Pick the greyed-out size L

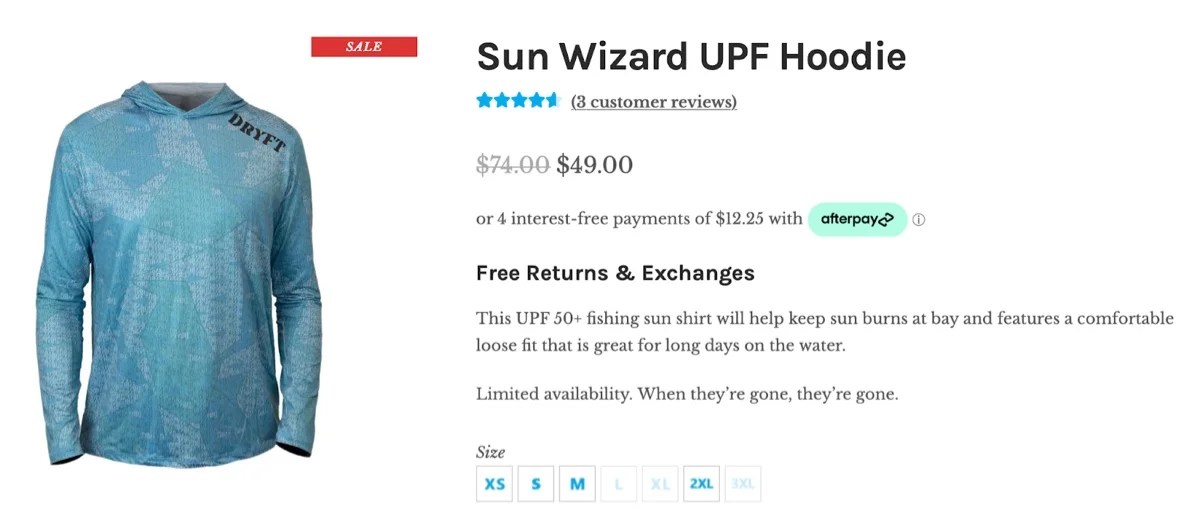pos(619,484)
